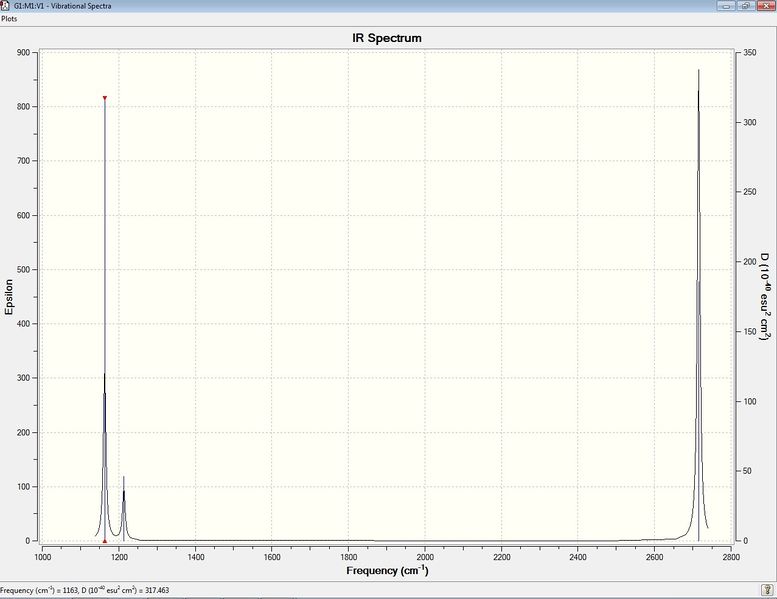Close the Vibrational Spectra window
The width and height of the screenshot is (777, 599).
[x=766, y=6]
